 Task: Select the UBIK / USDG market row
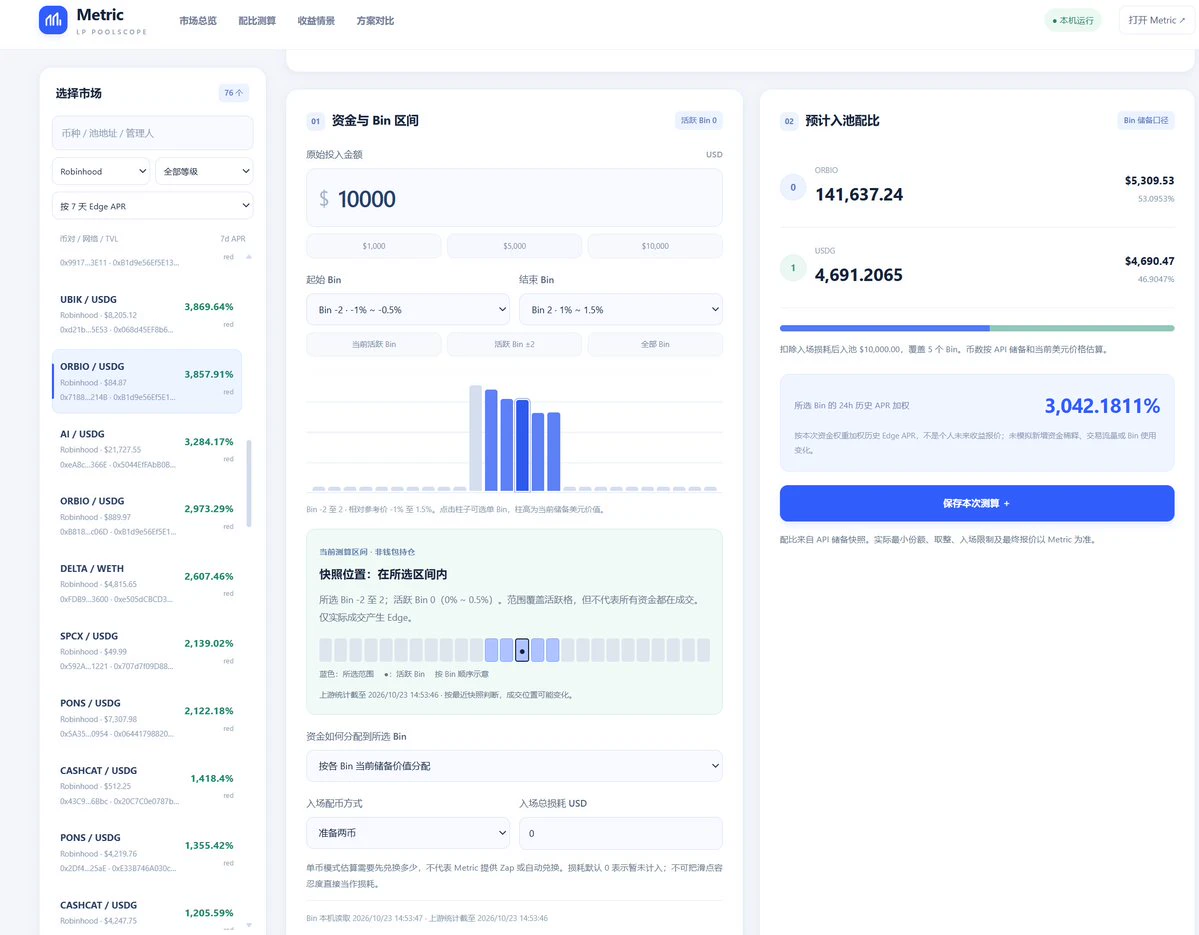click(x=147, y=314)
